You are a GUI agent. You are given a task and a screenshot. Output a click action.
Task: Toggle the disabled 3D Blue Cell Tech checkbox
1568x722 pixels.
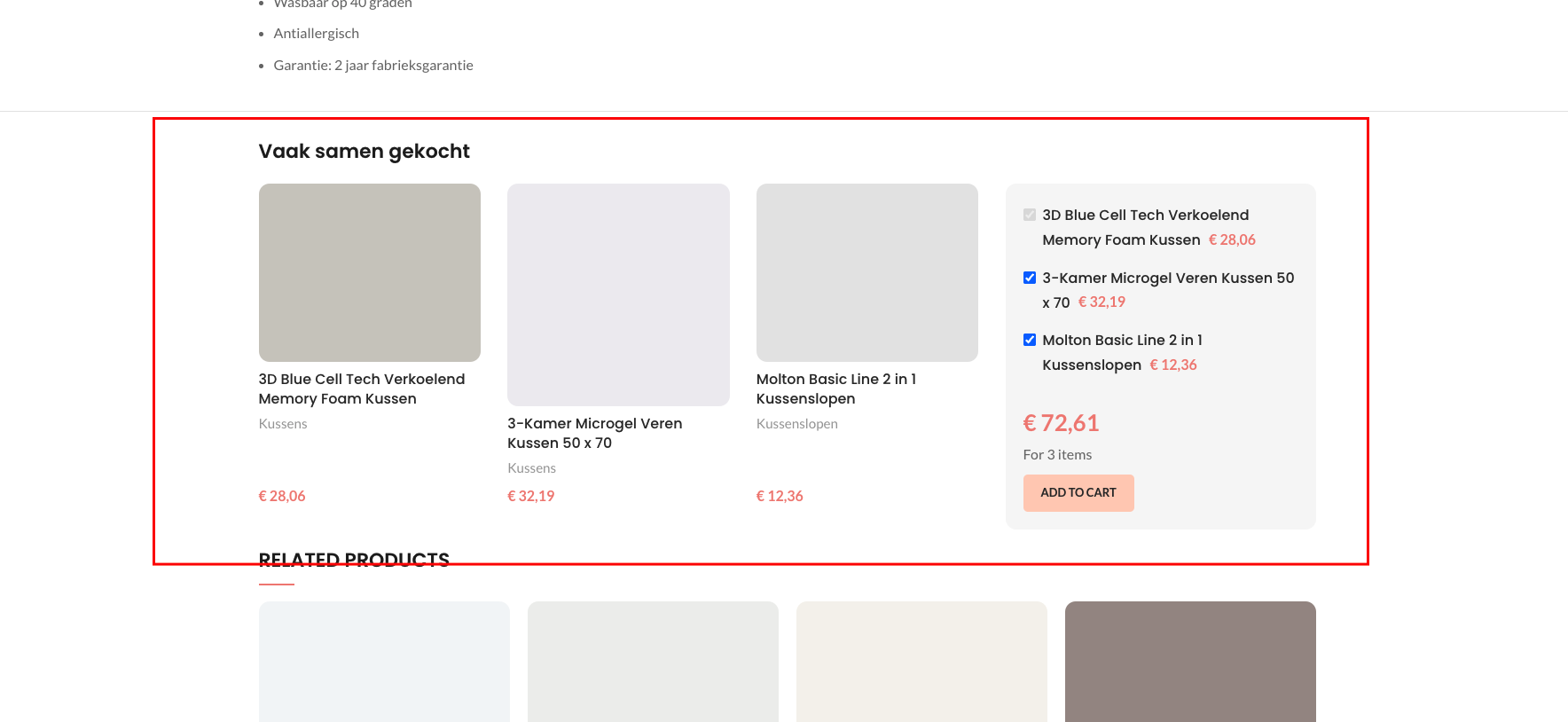point(1030,215)
